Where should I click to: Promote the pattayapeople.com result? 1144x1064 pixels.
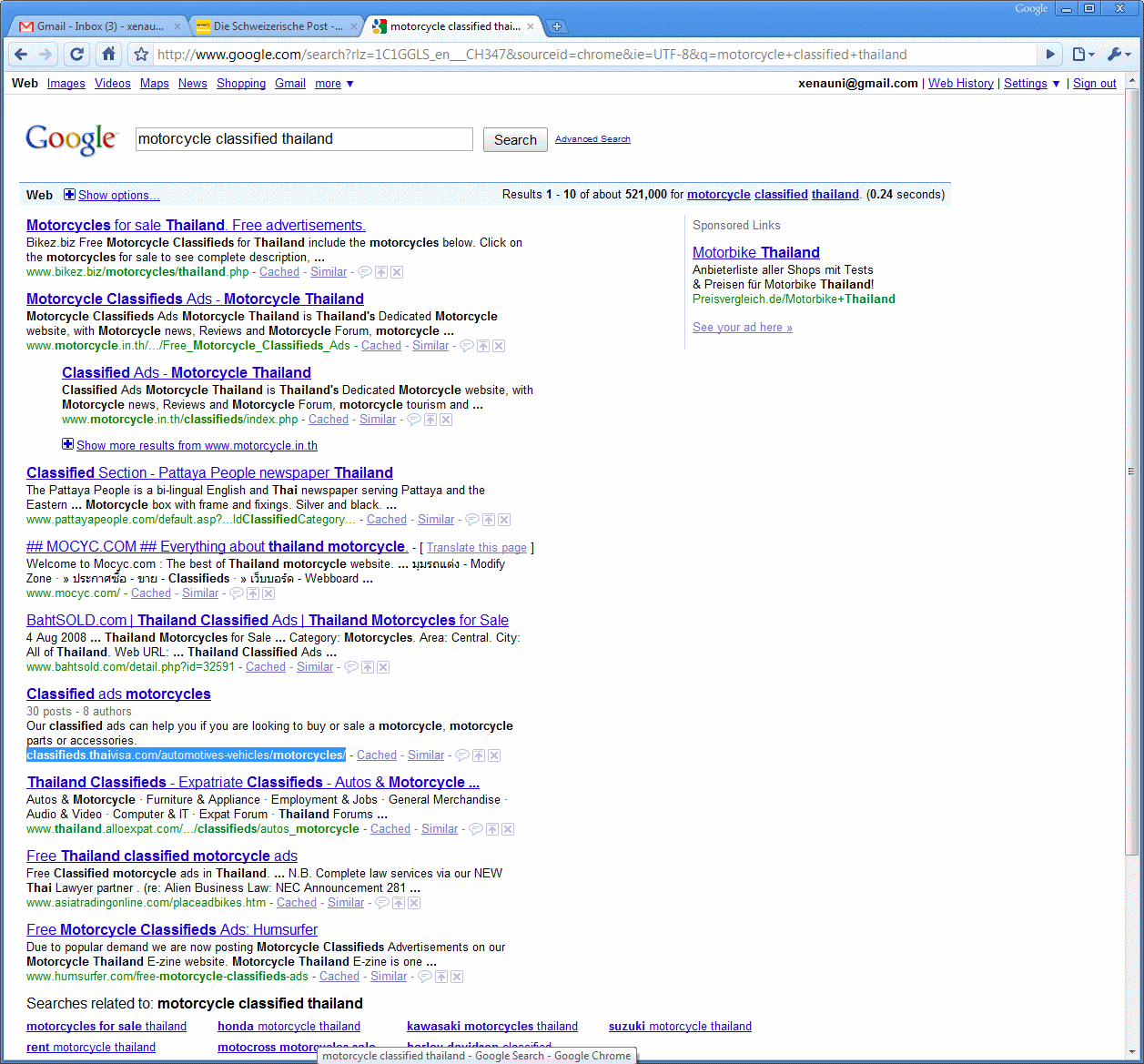(489, 520)
